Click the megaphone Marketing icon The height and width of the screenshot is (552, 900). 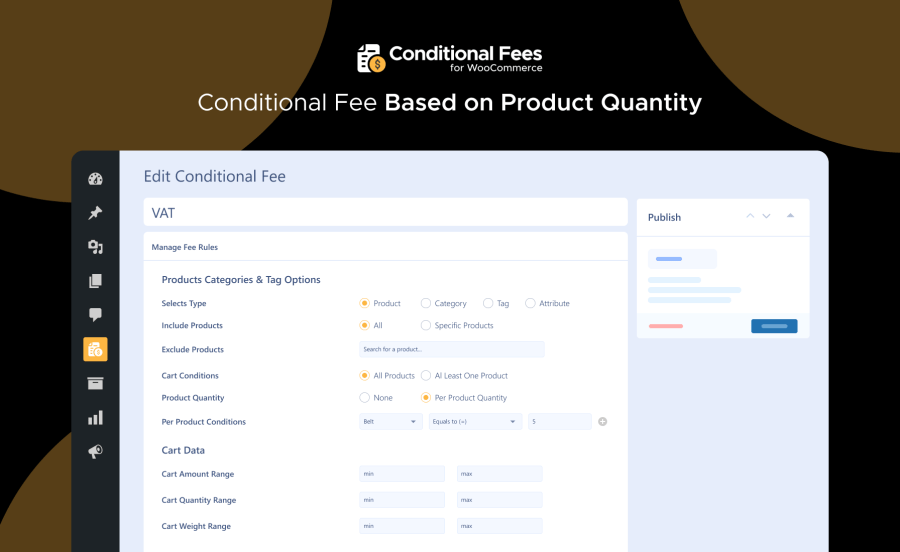pos(95,452)
